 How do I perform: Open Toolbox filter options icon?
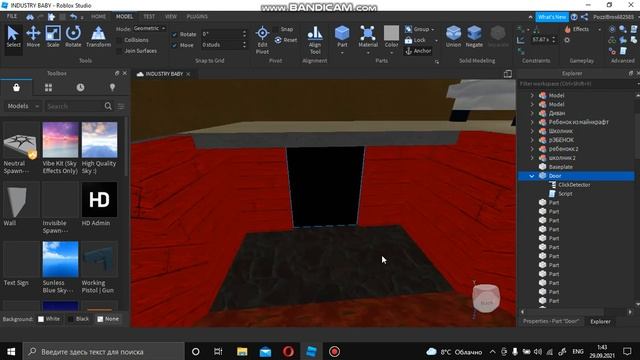[x=121, y=106]
